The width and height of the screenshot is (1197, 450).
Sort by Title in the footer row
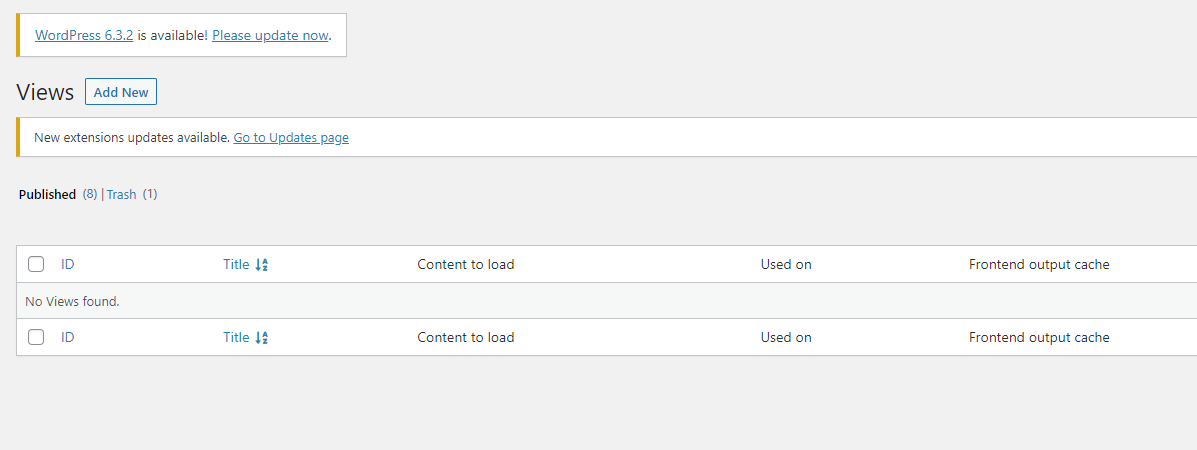[x=236, y=337]
